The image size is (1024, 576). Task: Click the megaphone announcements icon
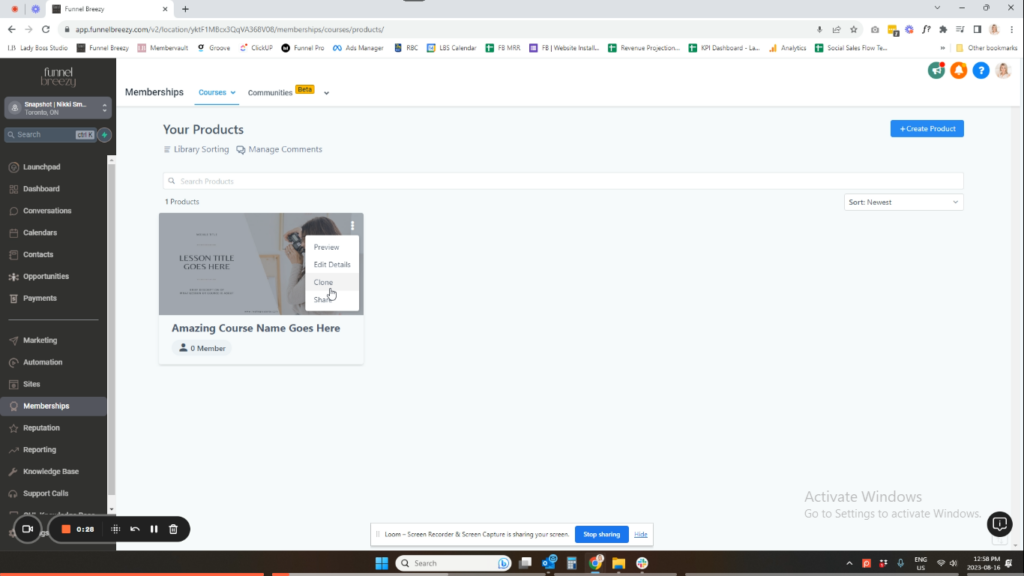tap(936, 70)
